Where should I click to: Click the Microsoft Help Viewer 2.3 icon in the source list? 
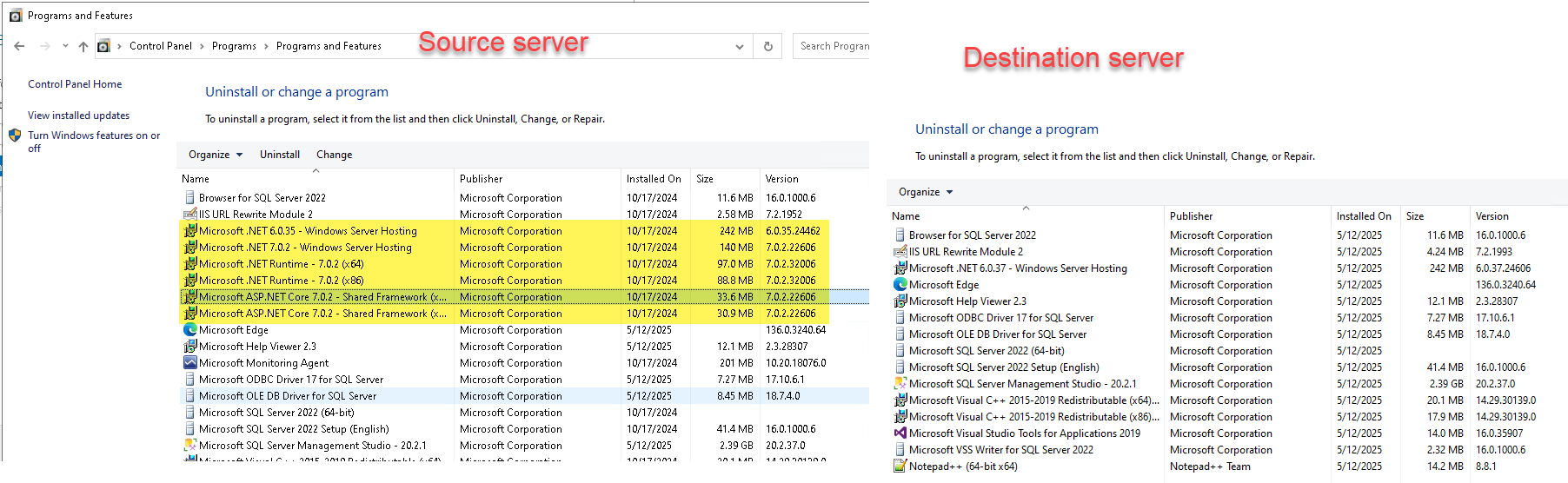[190, 347]
